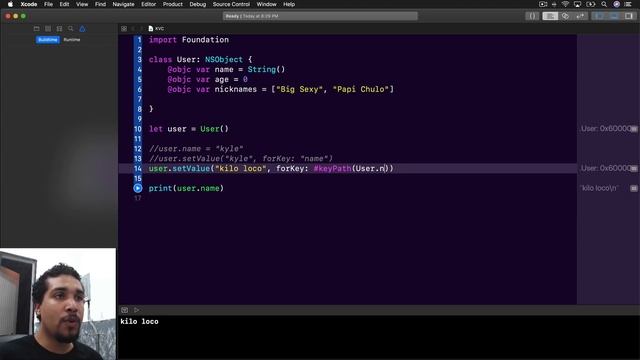Click line number 3 in the gutter
The image size is (640, 360).
click(x=139, y=60)
